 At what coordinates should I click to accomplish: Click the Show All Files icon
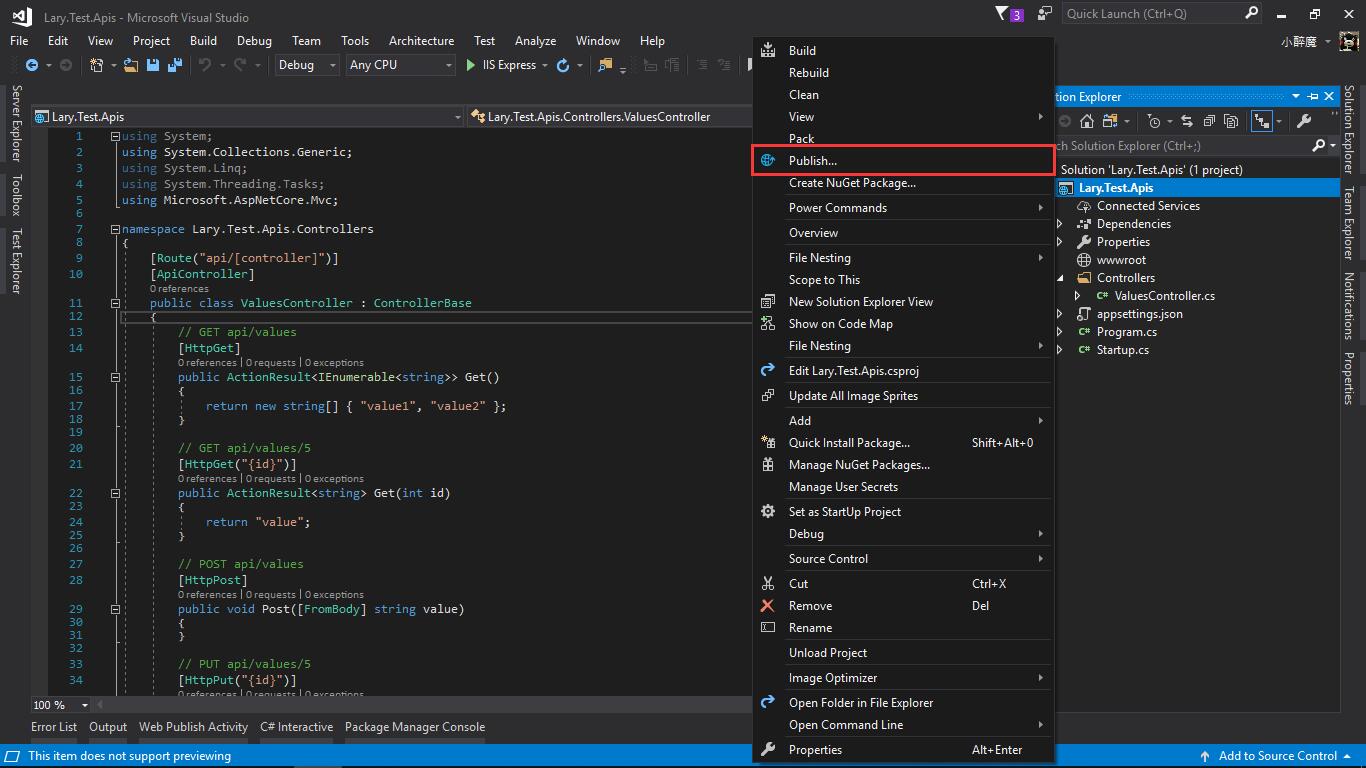pyautogui.click(x=1231, y=121)
